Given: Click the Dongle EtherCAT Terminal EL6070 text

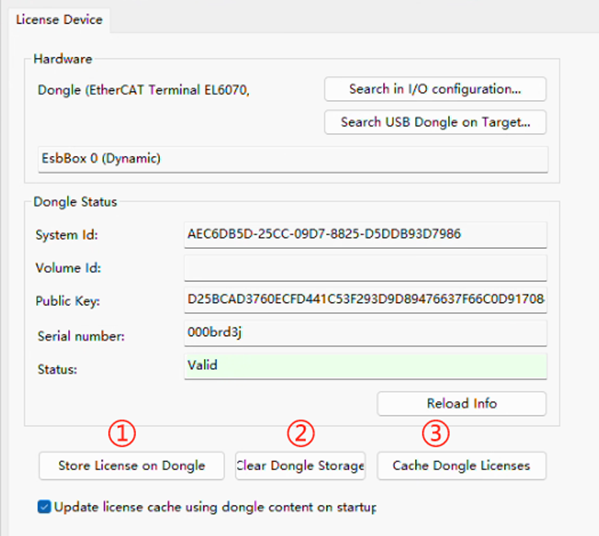Looking at the screenshot, I should tap(144, 90).
